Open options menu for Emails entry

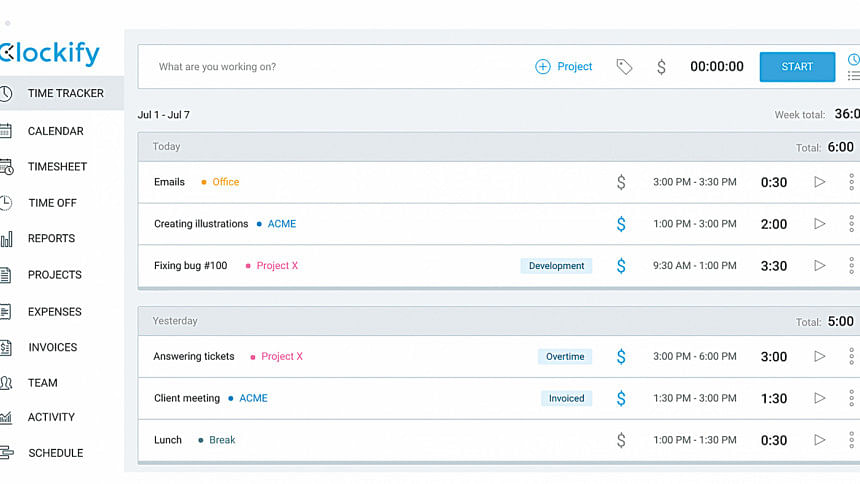pyautogui.click(x=852, y=182)
